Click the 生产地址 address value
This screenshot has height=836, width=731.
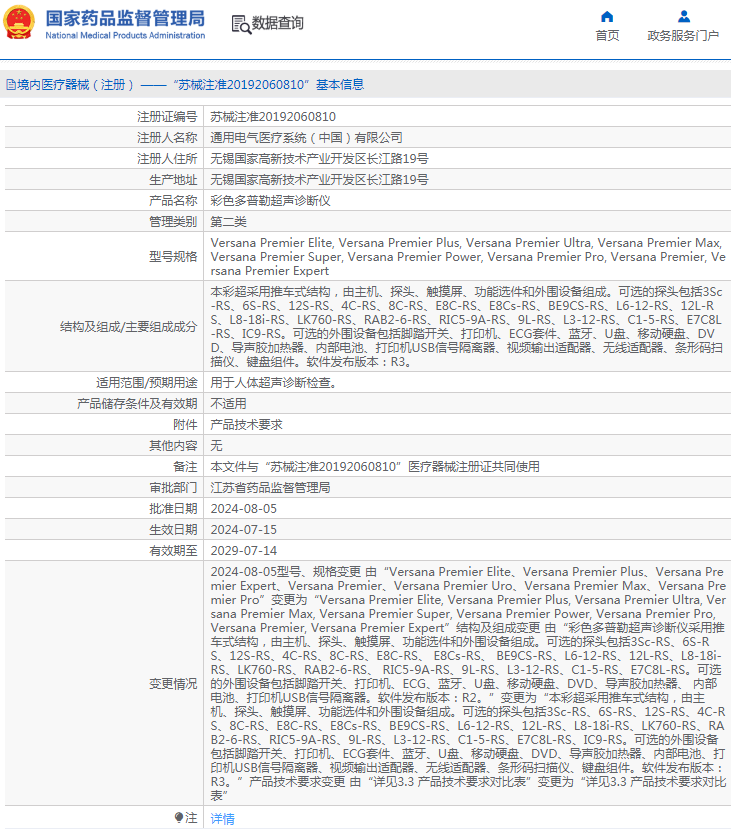[x=319, y=180]
